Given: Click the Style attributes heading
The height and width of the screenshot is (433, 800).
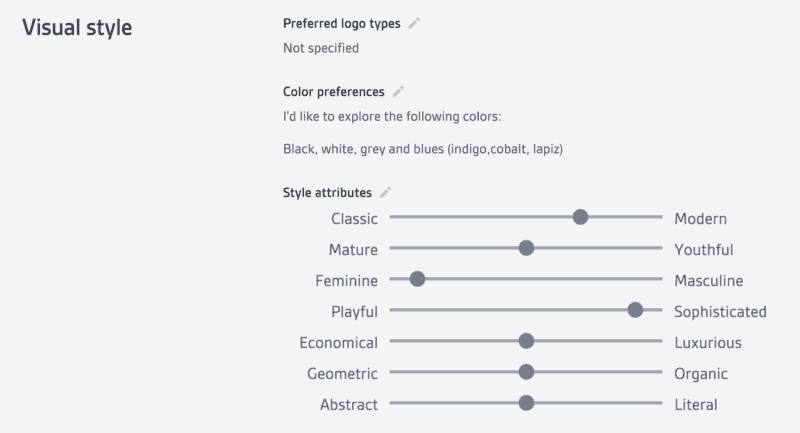Looking at the screenshot, I should point(327,192).
